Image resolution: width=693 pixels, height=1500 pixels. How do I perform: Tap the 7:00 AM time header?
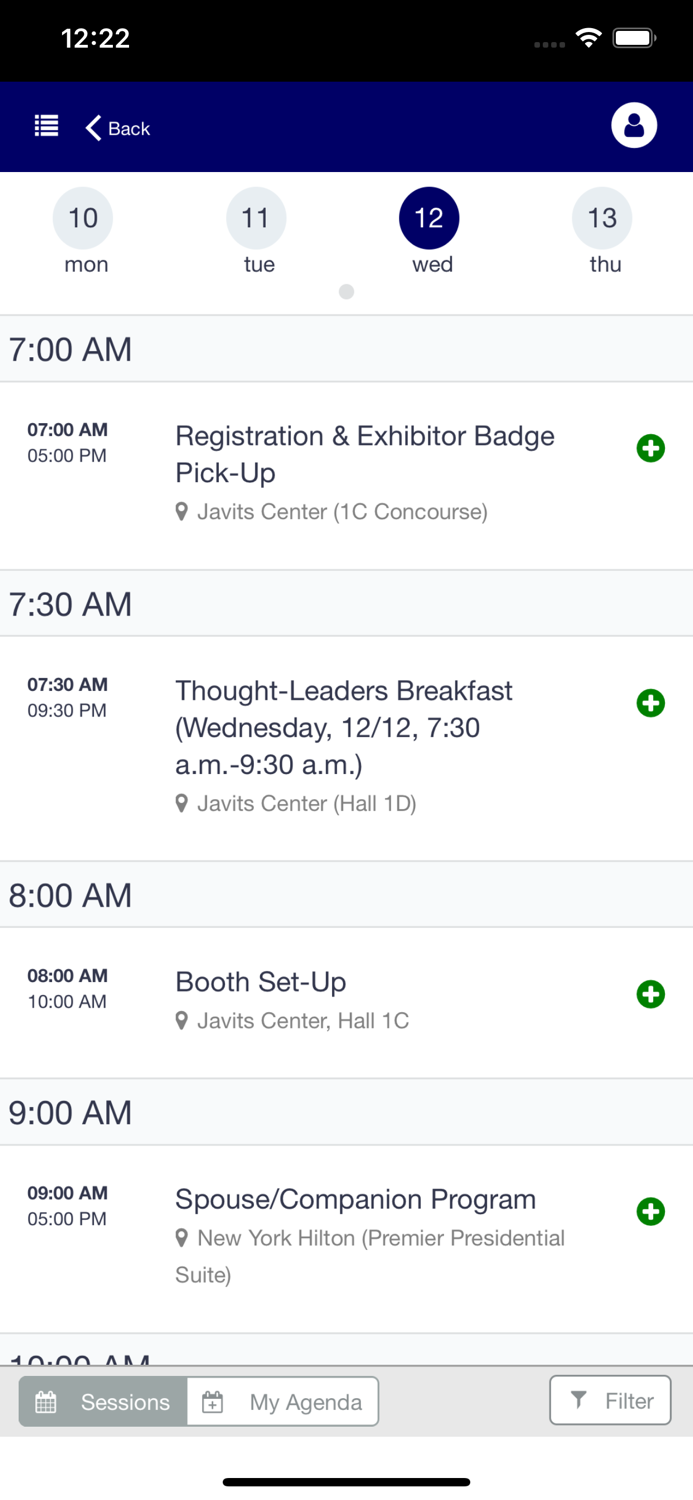click(71, 349)
